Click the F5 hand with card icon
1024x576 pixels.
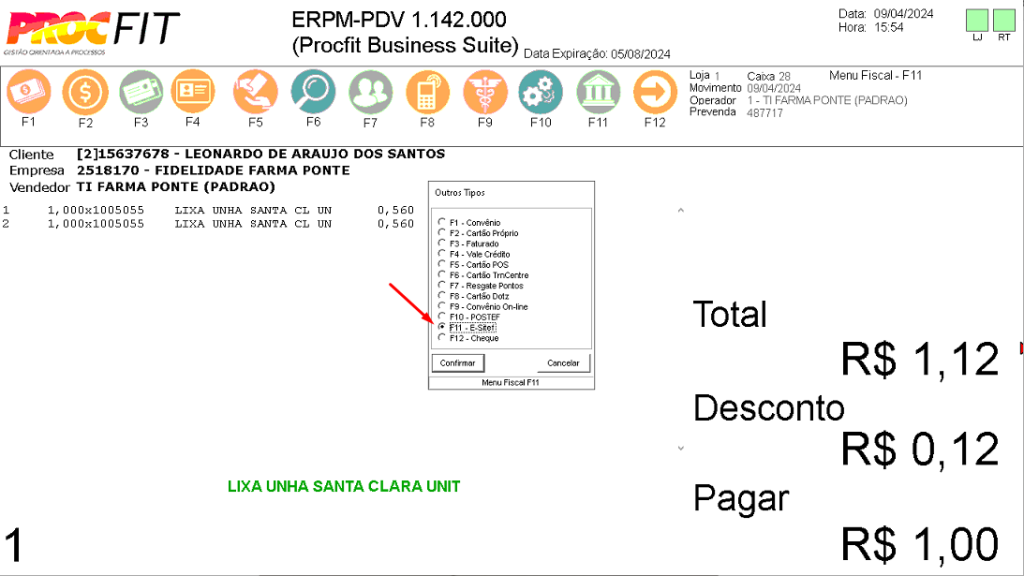tap(255, 92)
